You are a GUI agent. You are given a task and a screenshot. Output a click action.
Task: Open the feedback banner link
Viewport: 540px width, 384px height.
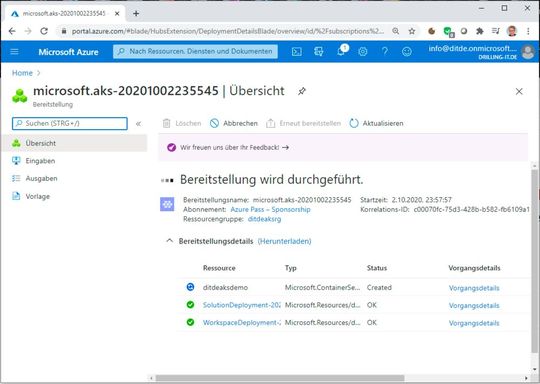tap(234, 147)
